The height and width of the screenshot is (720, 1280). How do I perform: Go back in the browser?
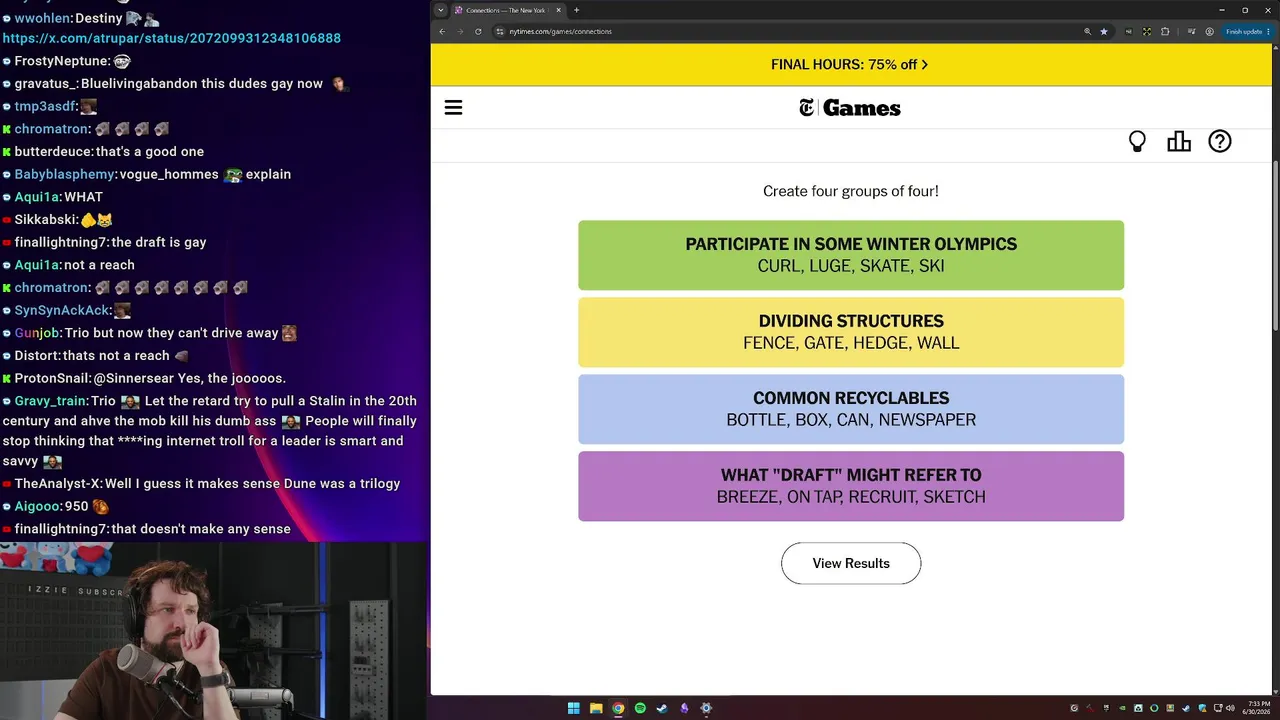point(442,31)
